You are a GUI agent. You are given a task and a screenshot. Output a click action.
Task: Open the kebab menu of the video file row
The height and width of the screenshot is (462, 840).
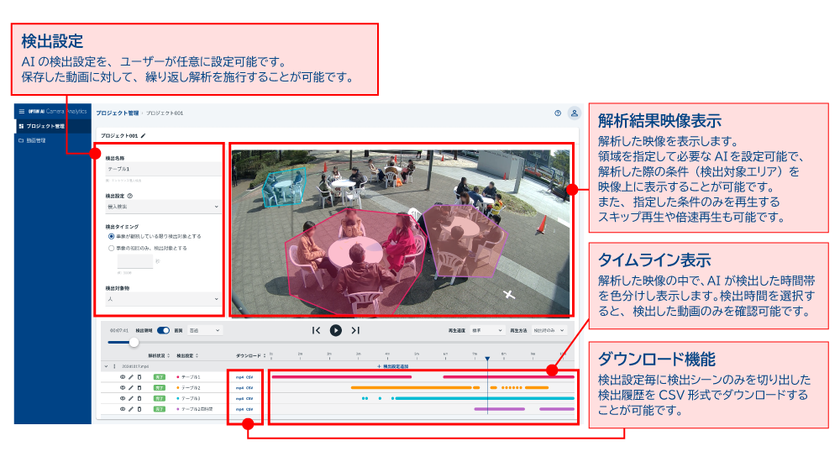[114, 367]
